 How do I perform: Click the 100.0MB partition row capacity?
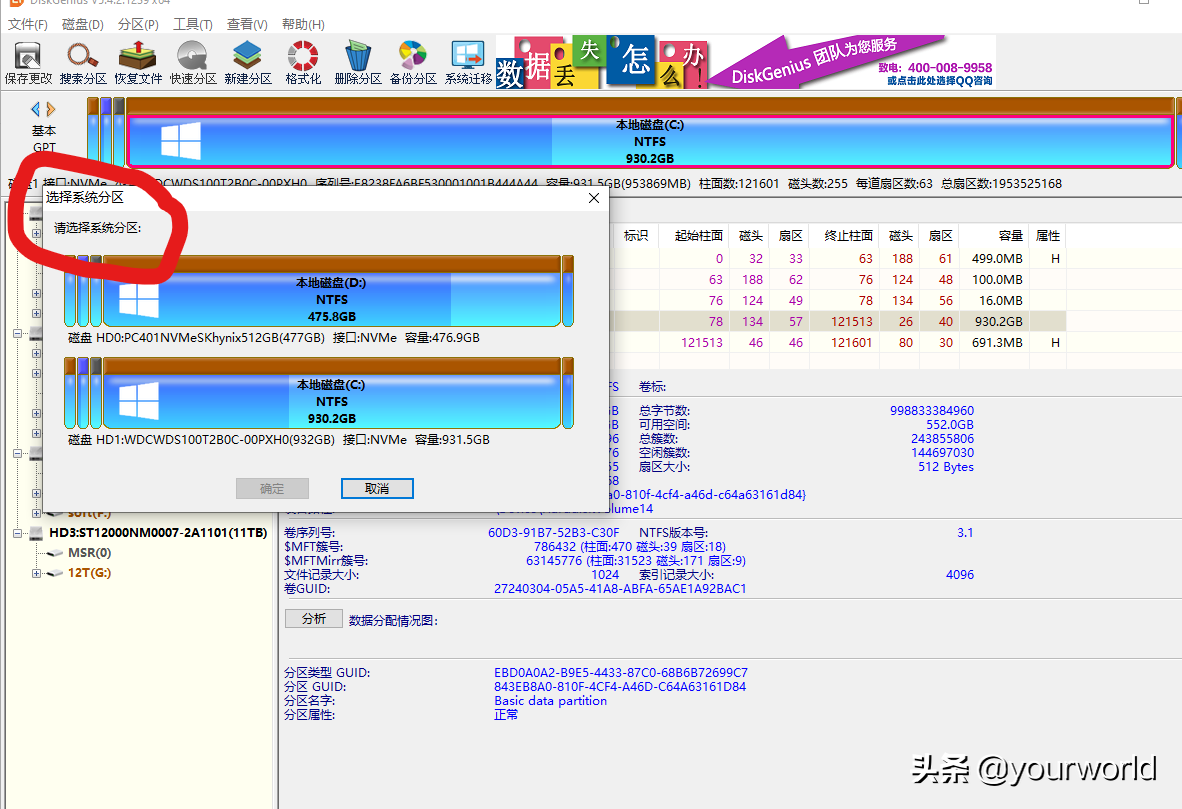[x=997, y=280]
